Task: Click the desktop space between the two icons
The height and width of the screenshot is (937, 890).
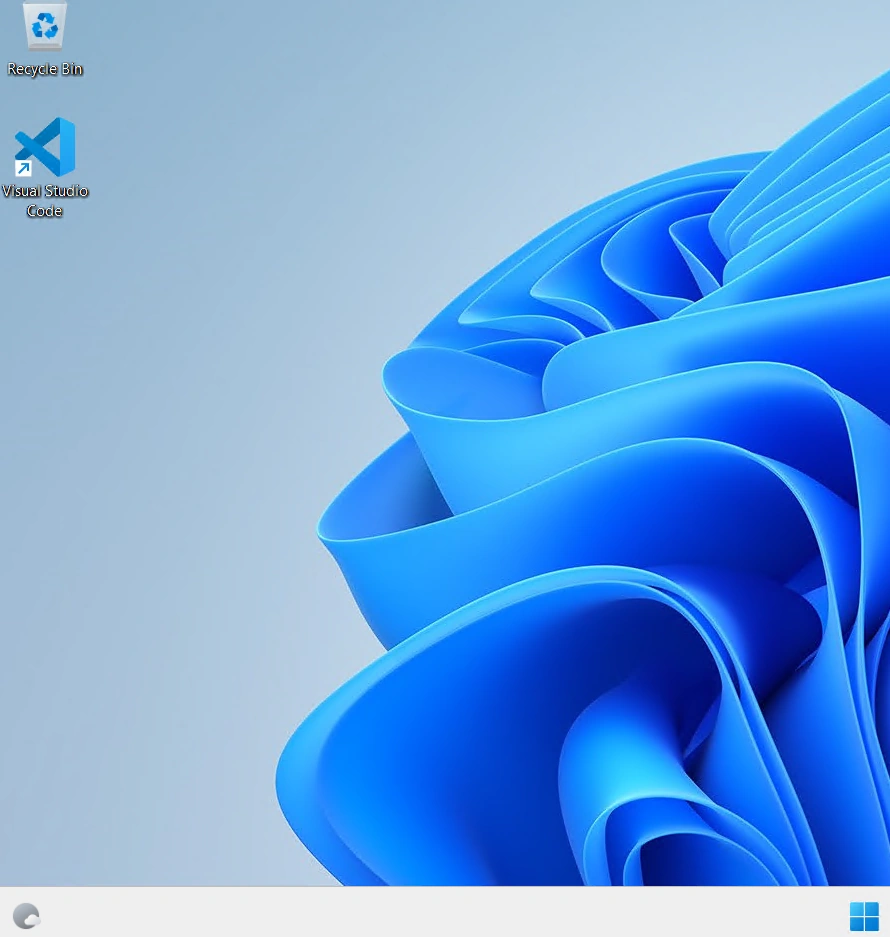Action: tap(45, 97)
